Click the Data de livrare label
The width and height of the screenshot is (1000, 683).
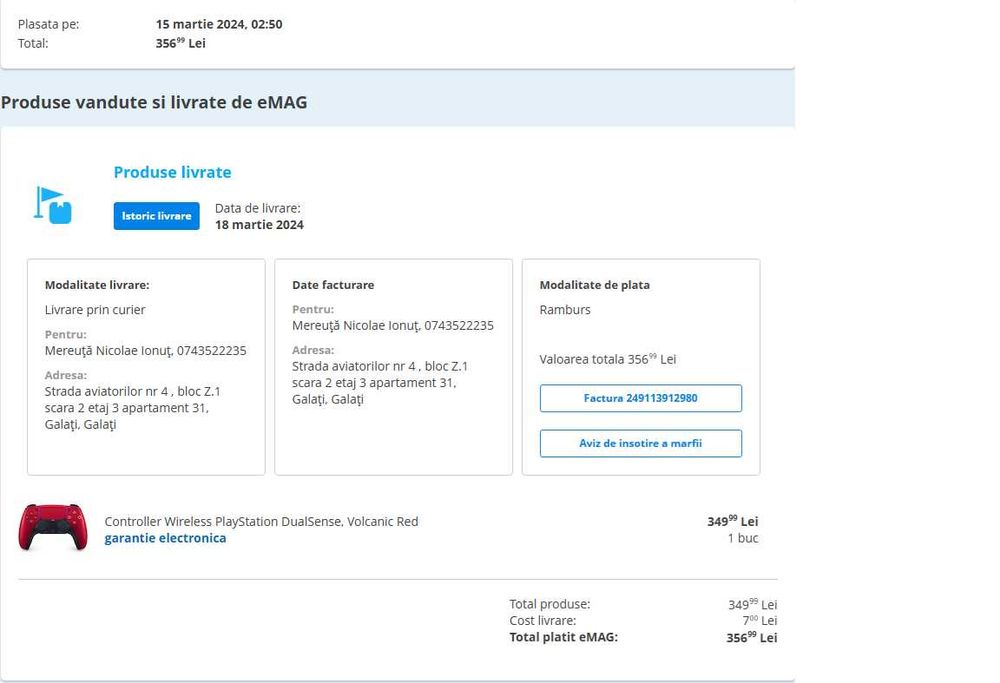point(258,209)
